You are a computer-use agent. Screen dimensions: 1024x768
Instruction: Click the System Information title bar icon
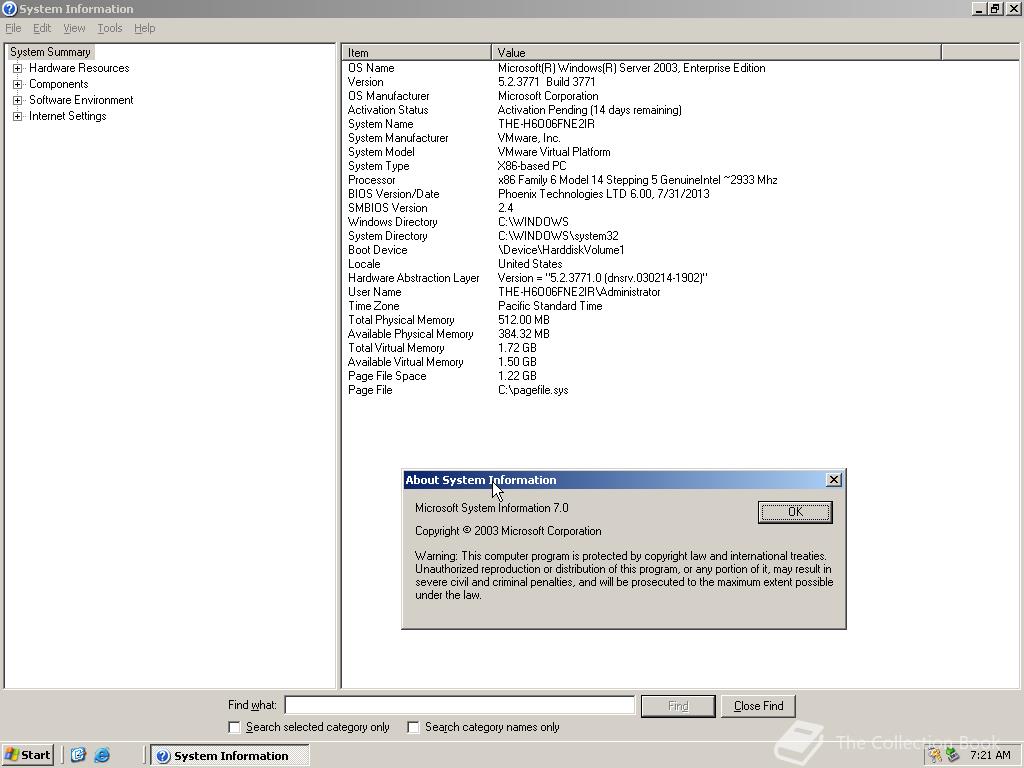click(9, 8)
